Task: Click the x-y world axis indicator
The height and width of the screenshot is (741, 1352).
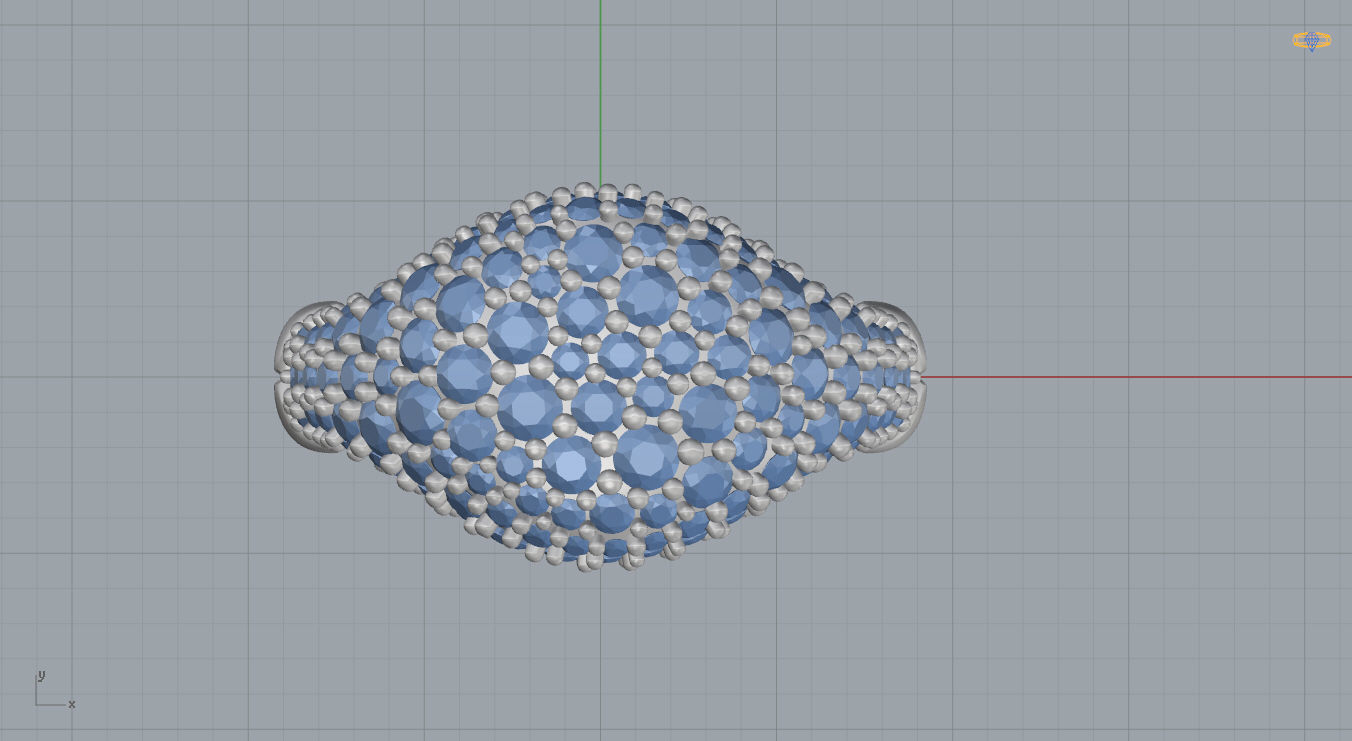Action: pyautogui.click(x=55, y=689)
